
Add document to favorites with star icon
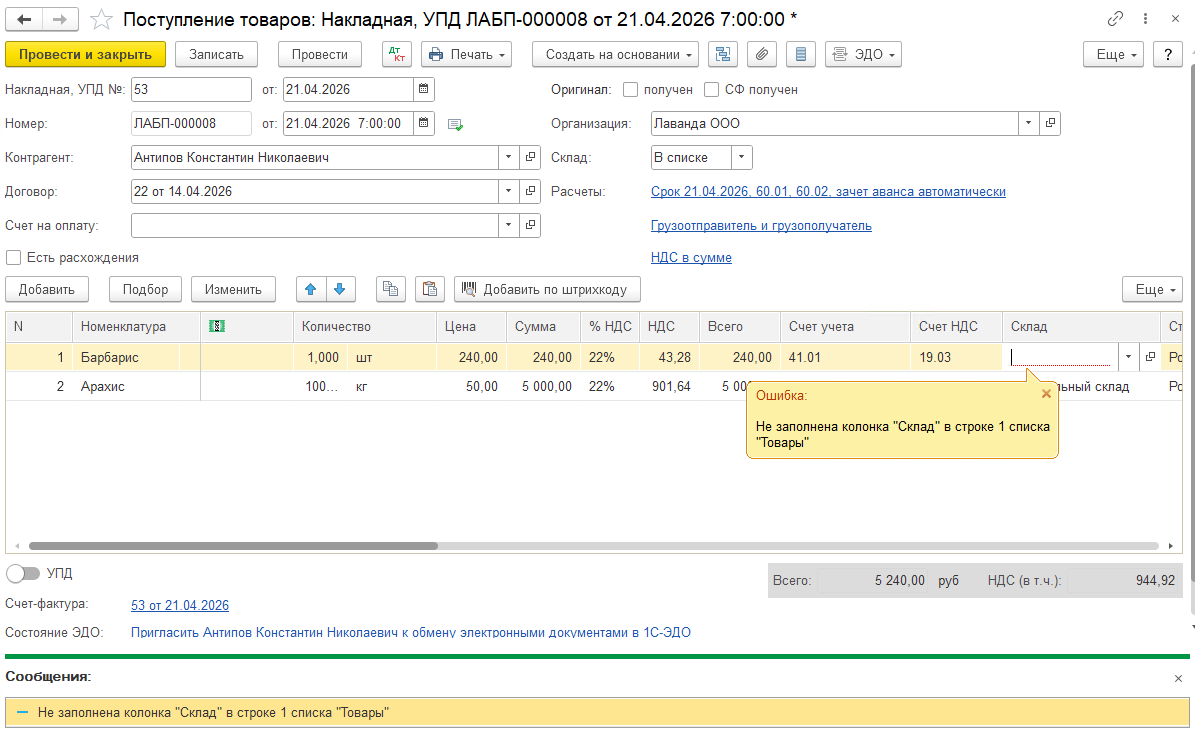tap(101, 20)
